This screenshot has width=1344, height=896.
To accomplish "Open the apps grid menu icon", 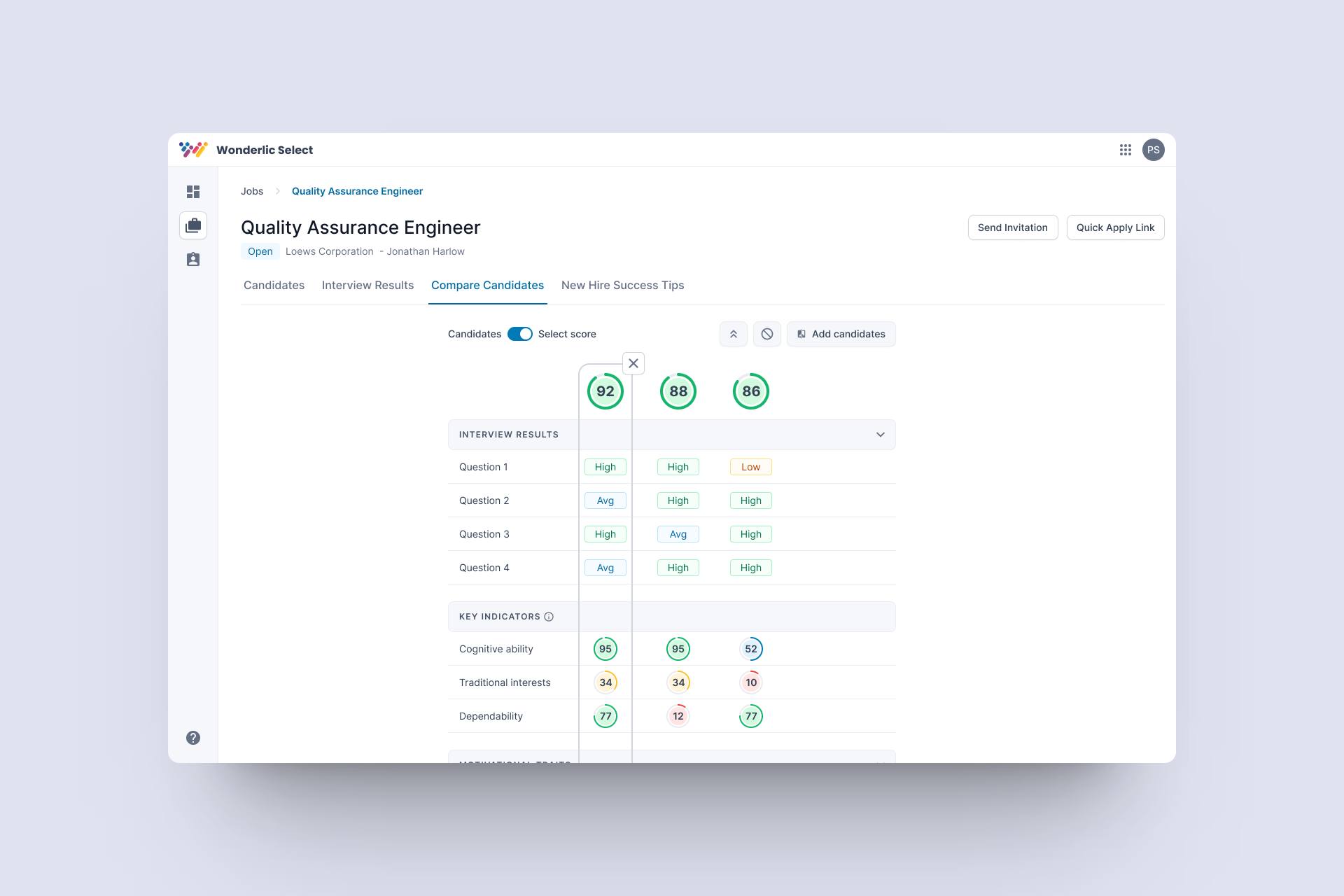I will (x=1126, y=150).
